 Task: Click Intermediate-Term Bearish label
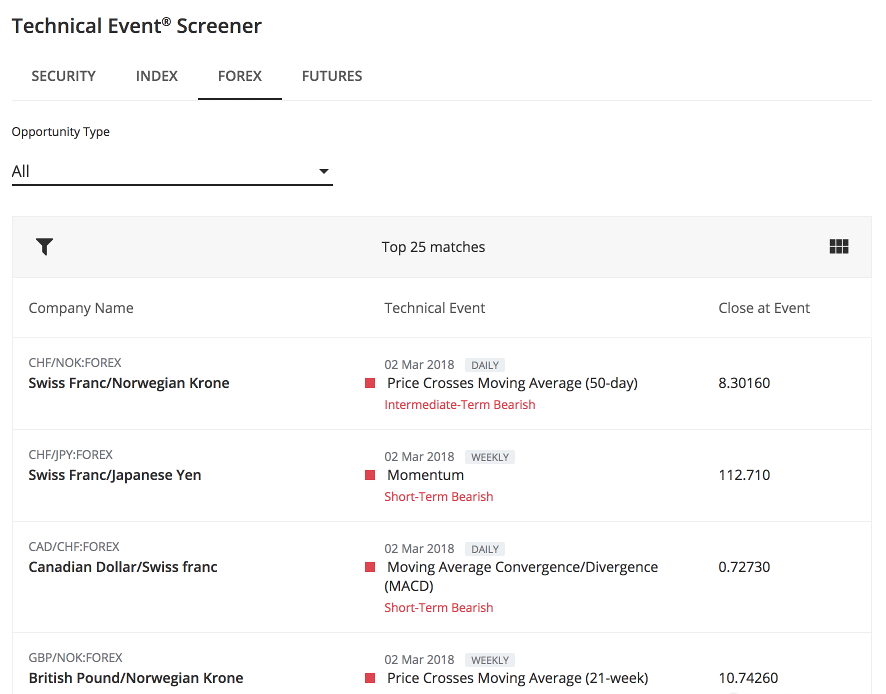[x=460, y=405]
